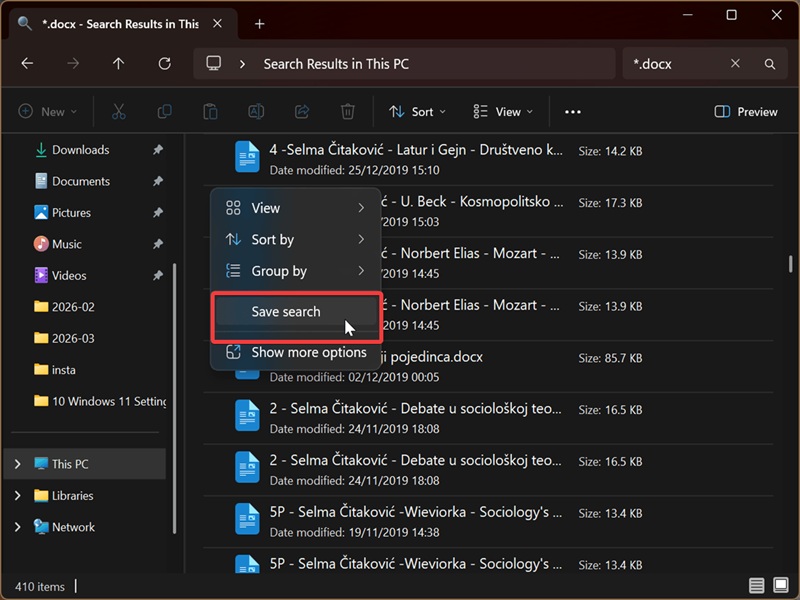
Task: Switch to details view in status bar
Action: [757, 585]
